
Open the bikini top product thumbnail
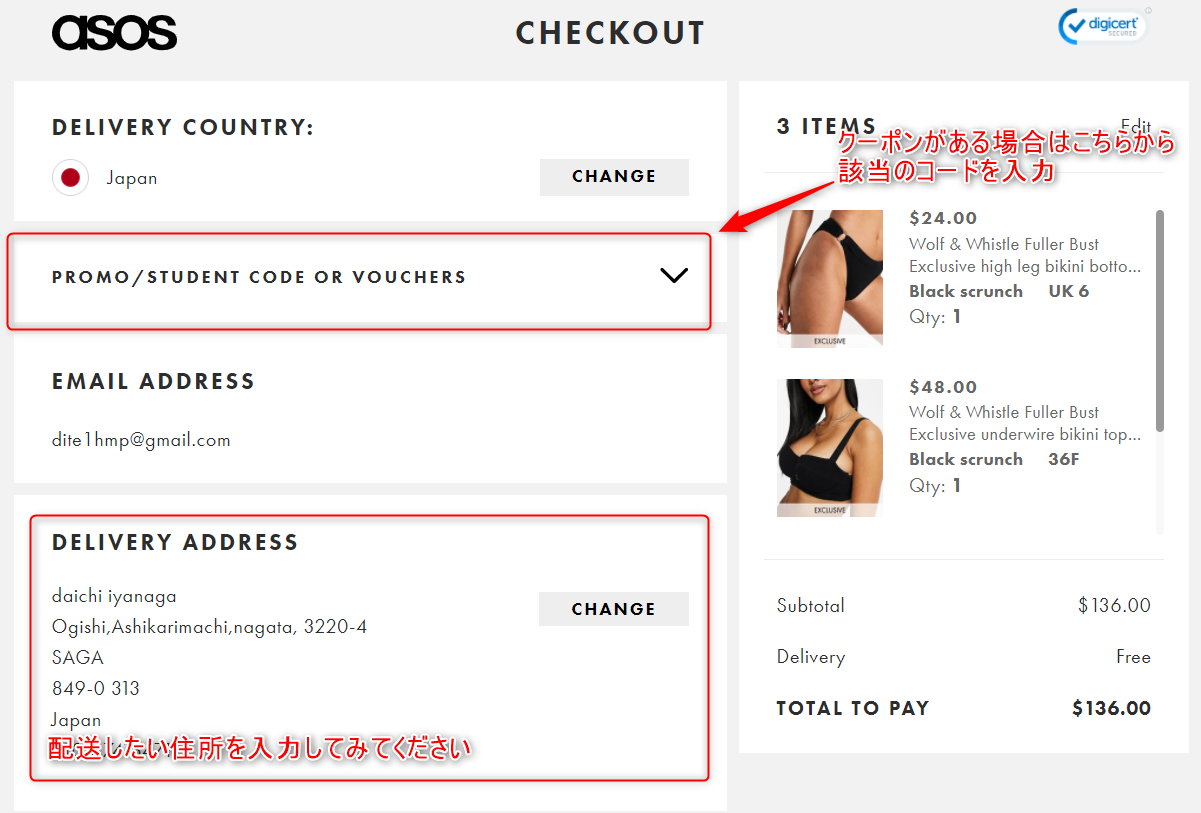pos(830,448)
